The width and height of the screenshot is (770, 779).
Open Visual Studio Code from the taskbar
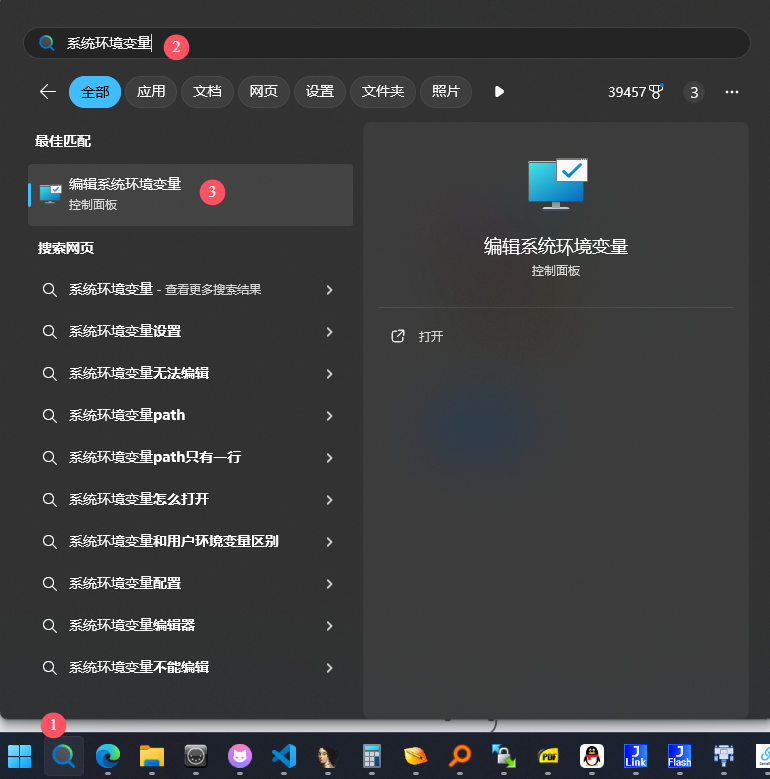click(x=283, y=755)
